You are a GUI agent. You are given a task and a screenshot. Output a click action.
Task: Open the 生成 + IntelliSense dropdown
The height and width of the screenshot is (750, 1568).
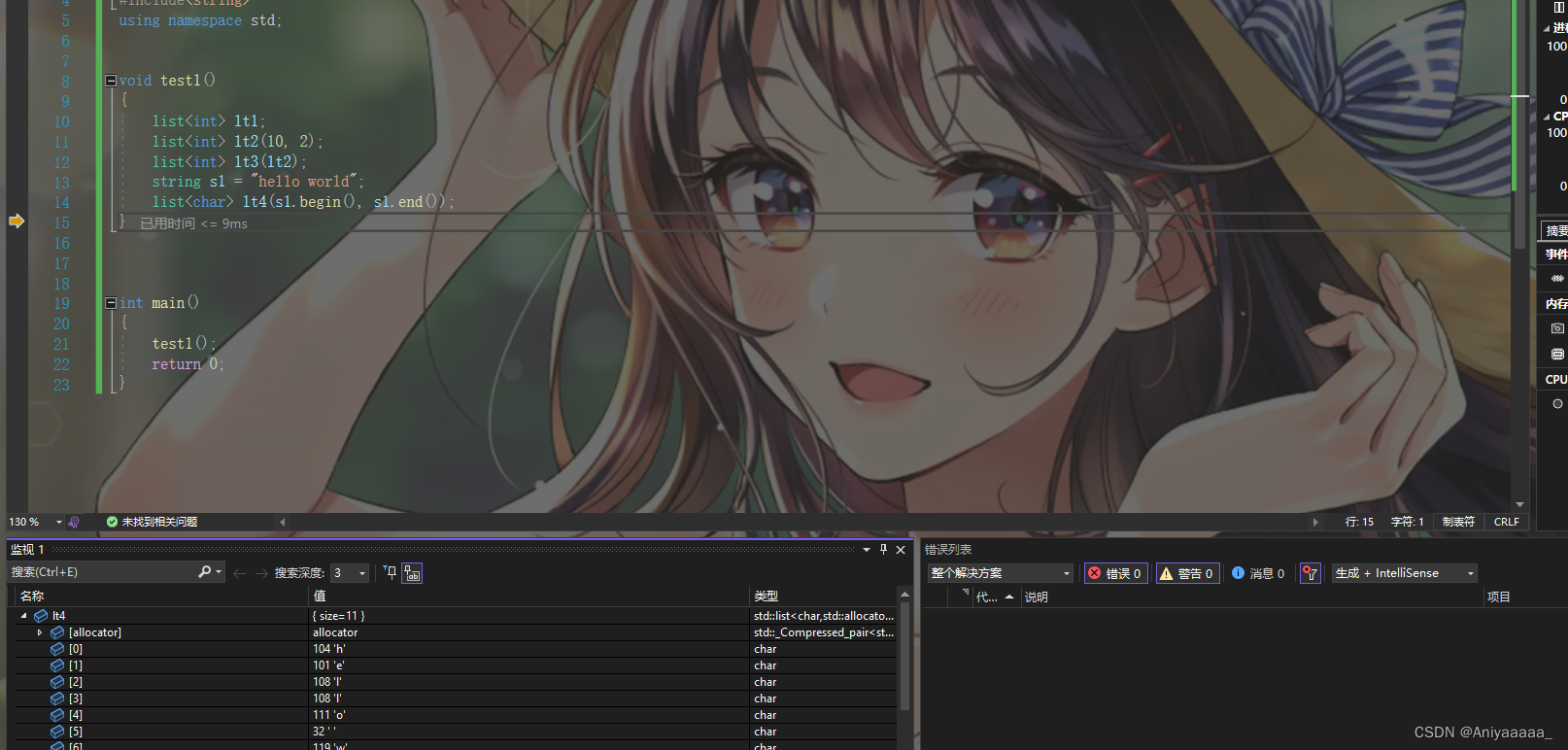tap(1405, 573)
